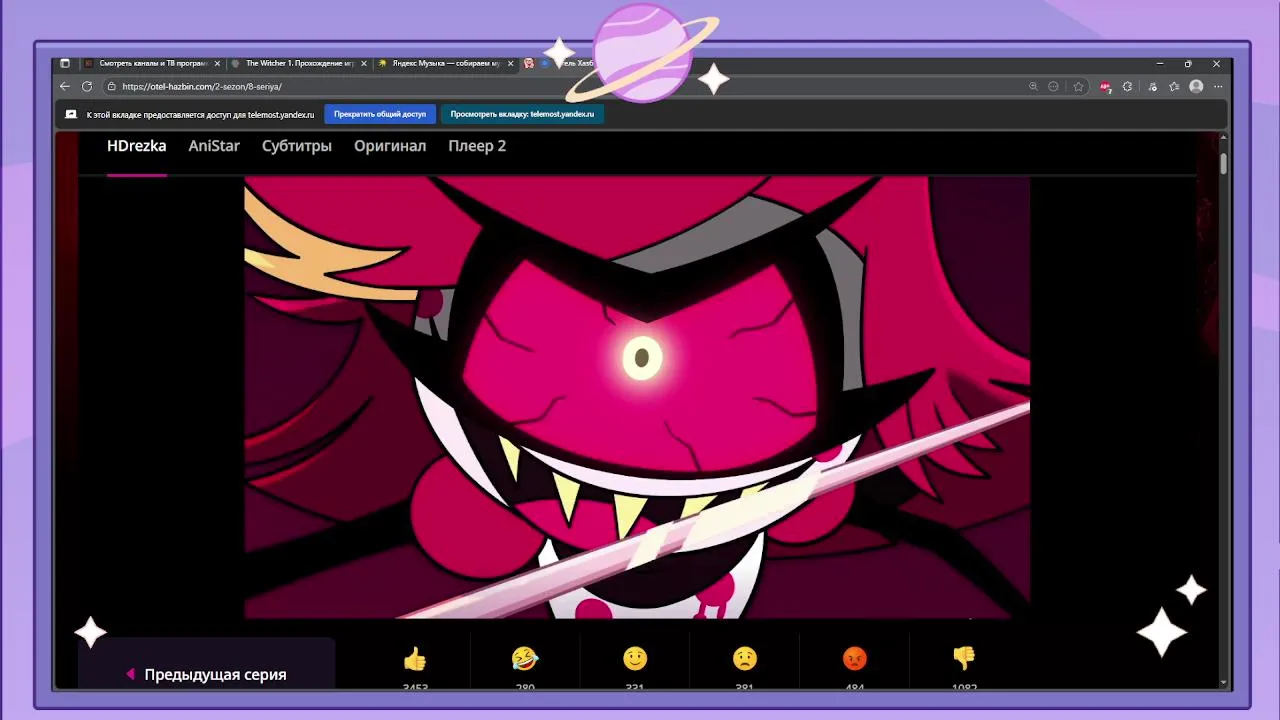The image size is (1280, 720).
Task: Click the screen-sharing indicator icon in infobar
Action: click(71, 114)
